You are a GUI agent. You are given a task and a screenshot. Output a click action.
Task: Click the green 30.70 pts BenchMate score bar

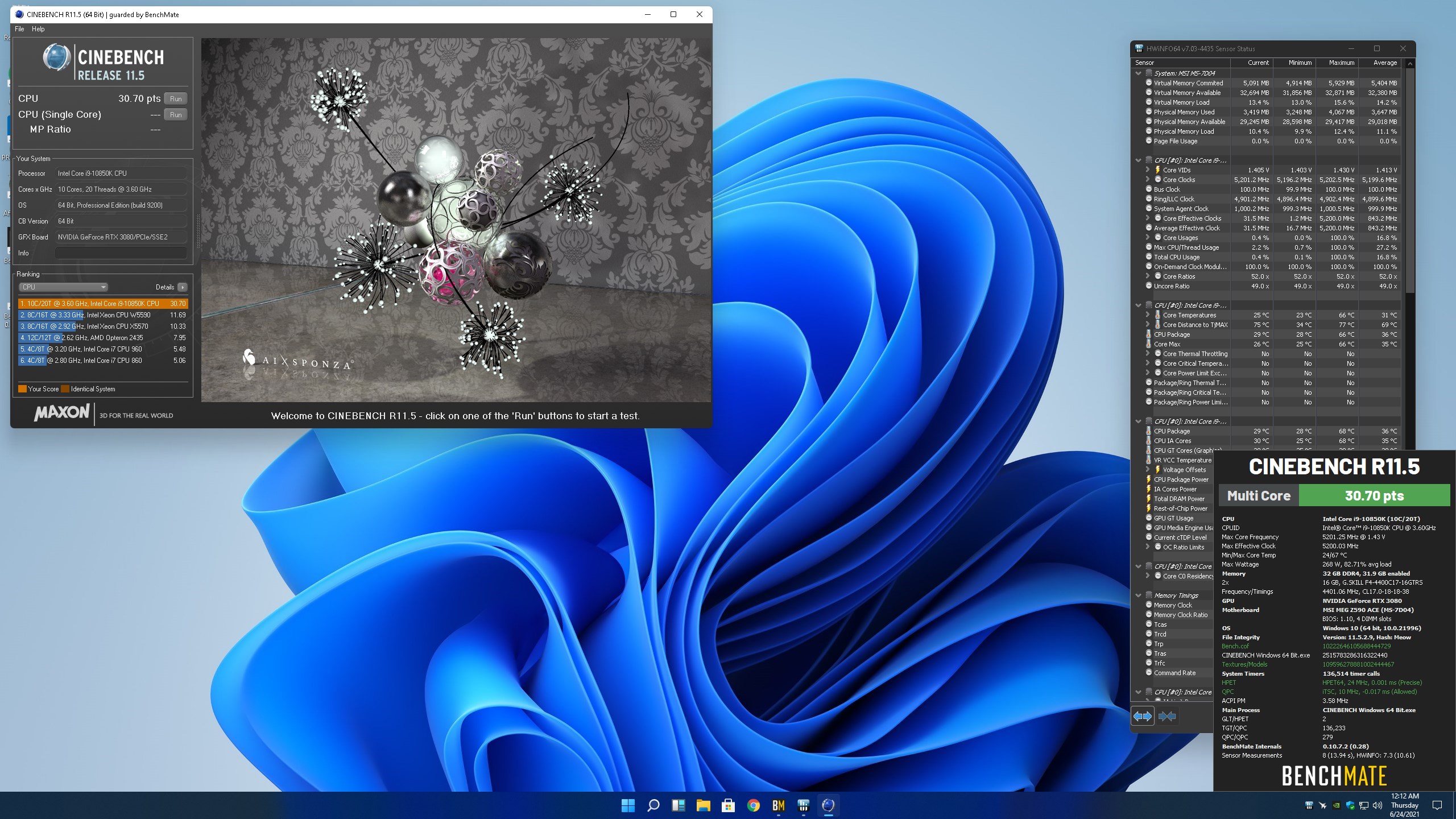(x=1374, y=495)
